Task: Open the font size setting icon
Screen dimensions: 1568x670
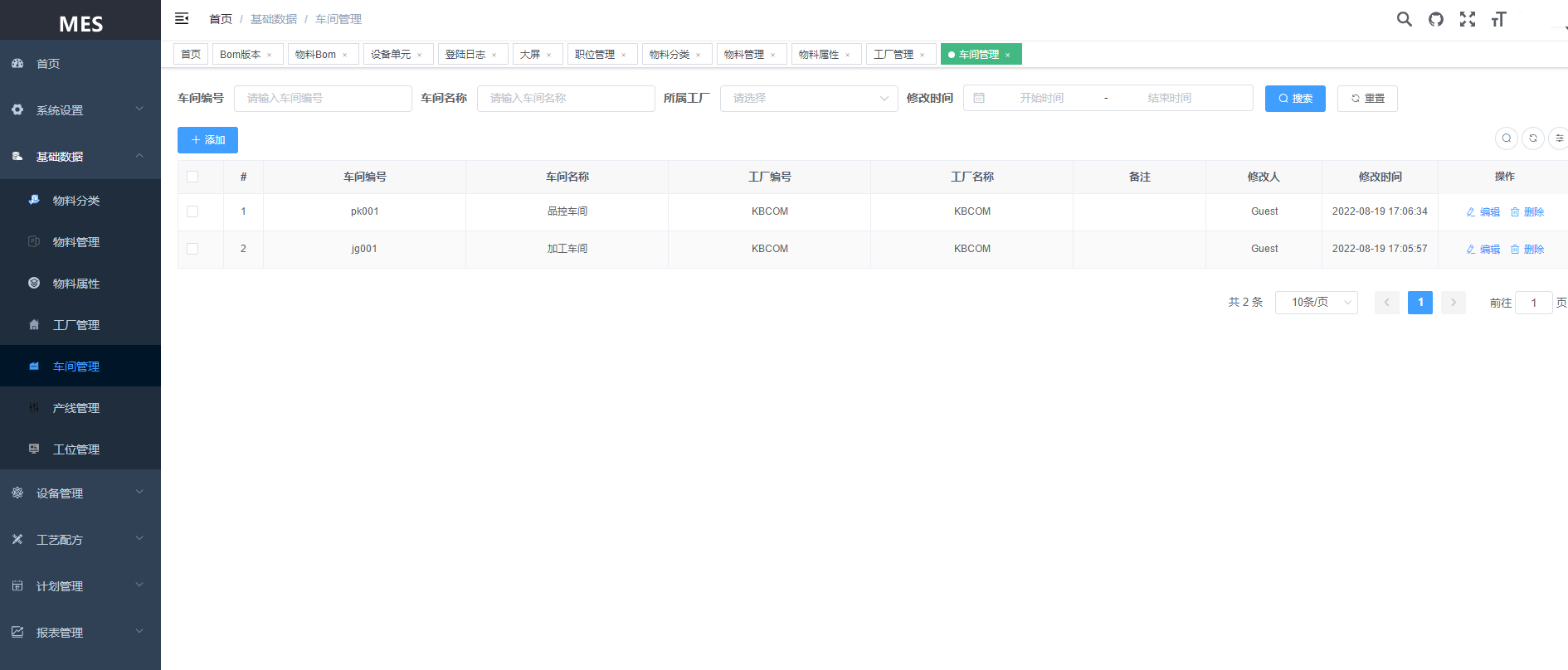Action: tap(1498, 19)
